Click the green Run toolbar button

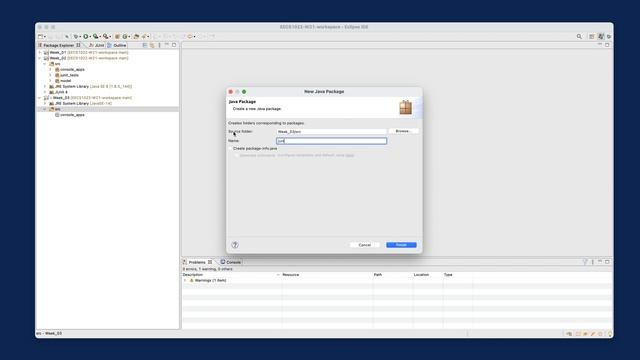(x=86, y=36)
